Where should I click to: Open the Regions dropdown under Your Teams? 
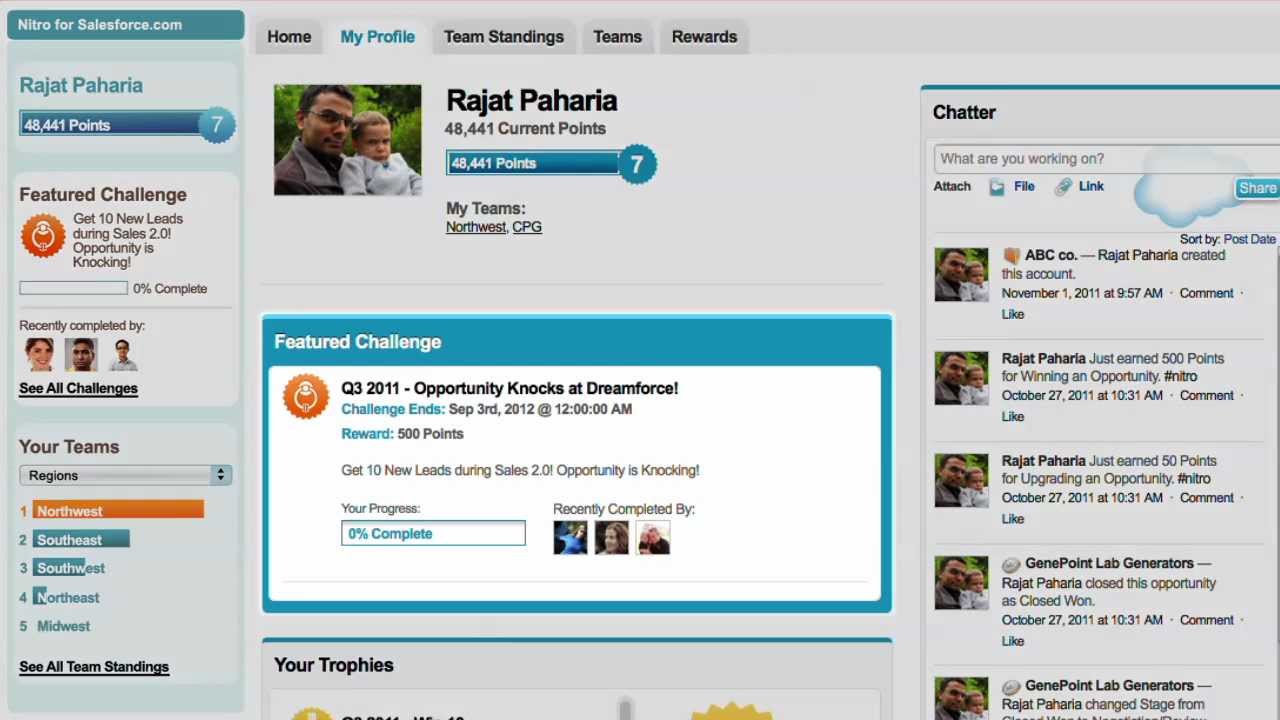point(125,476)
